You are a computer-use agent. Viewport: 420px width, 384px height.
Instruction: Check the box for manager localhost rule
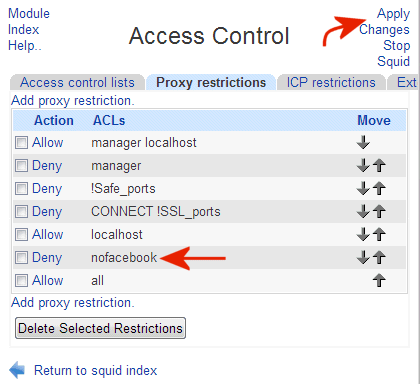(x=21, y=143)
